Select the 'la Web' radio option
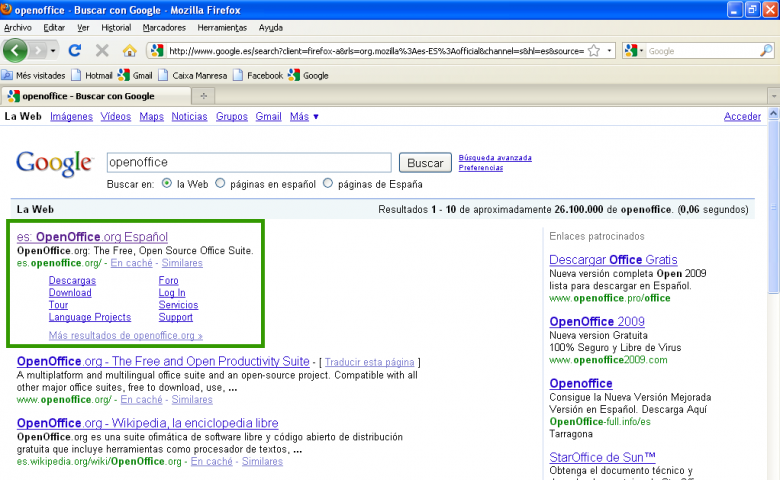 (167, 184)
